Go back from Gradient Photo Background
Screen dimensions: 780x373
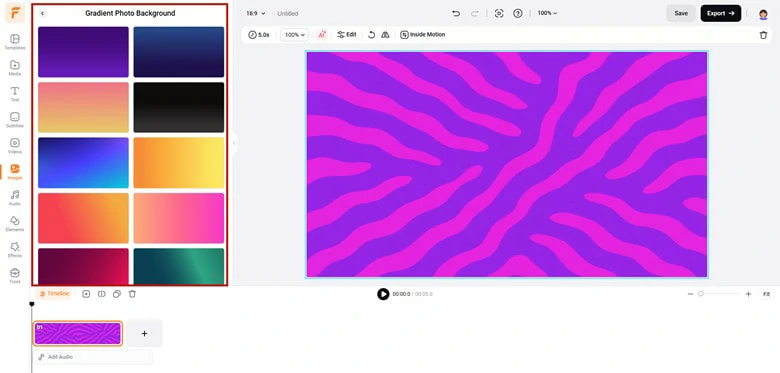tap(42, 13)
